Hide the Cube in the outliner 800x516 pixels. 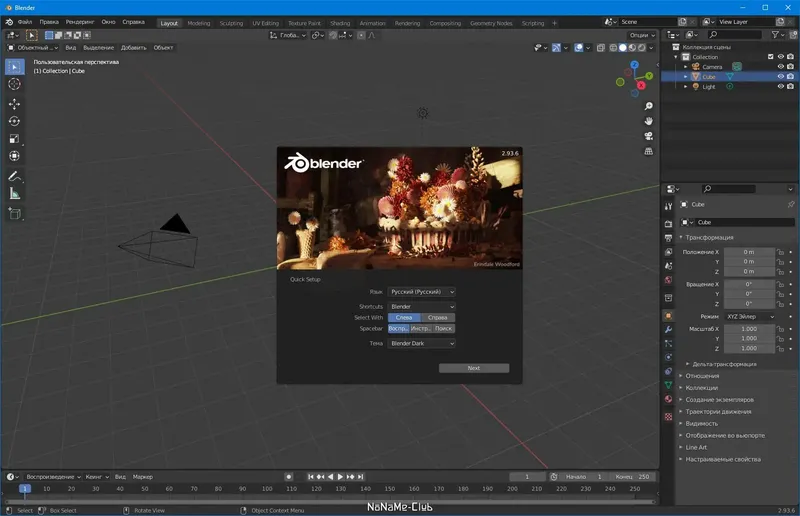tap(781, 76)
